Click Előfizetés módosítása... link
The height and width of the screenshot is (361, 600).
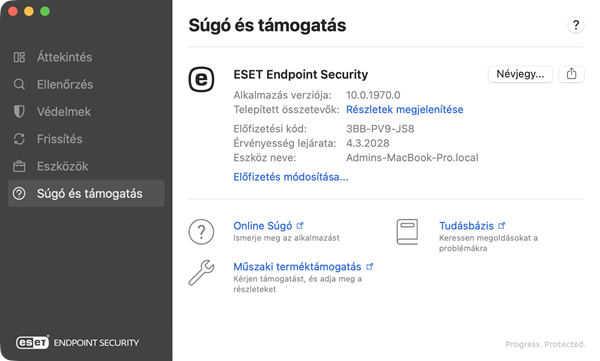coord(291,177)
